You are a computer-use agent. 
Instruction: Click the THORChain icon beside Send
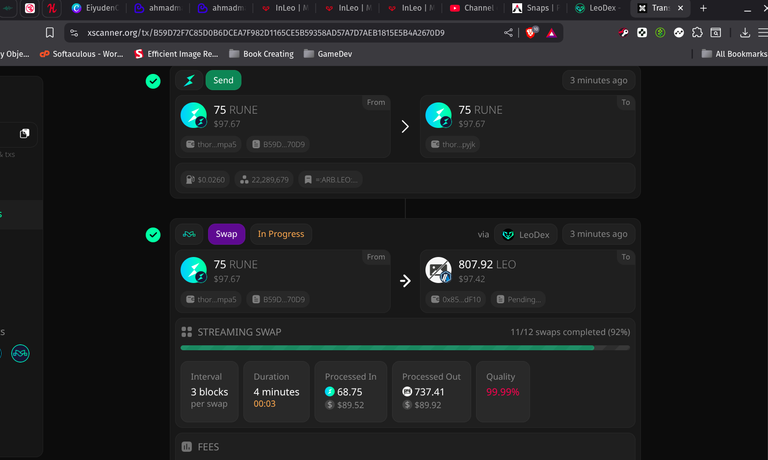pyautogui.click(x=189, y=80)
